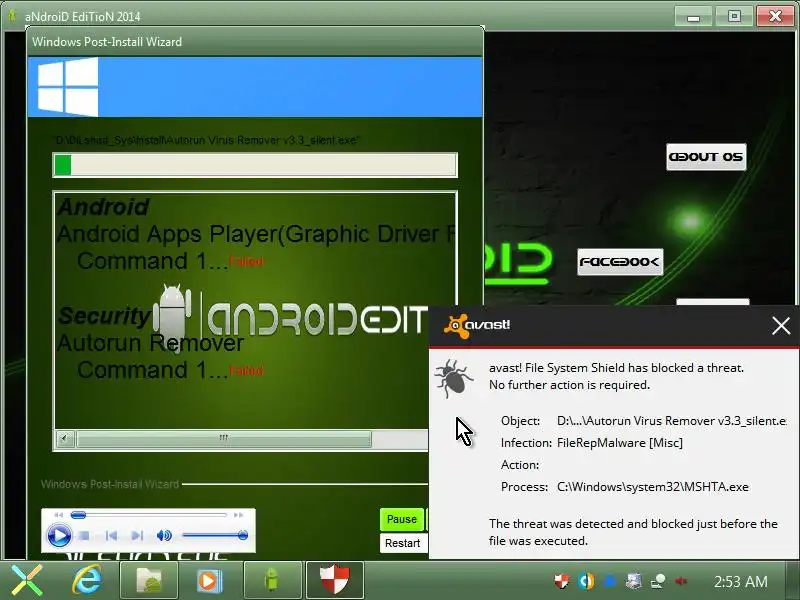Click the installation progress bar
This screenshot has width=800, height=600.
[x=255, y=165]
